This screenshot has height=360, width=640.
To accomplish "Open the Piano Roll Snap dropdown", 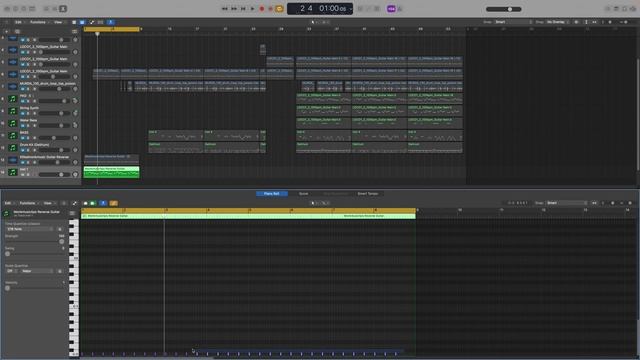I will click(567, 203).
